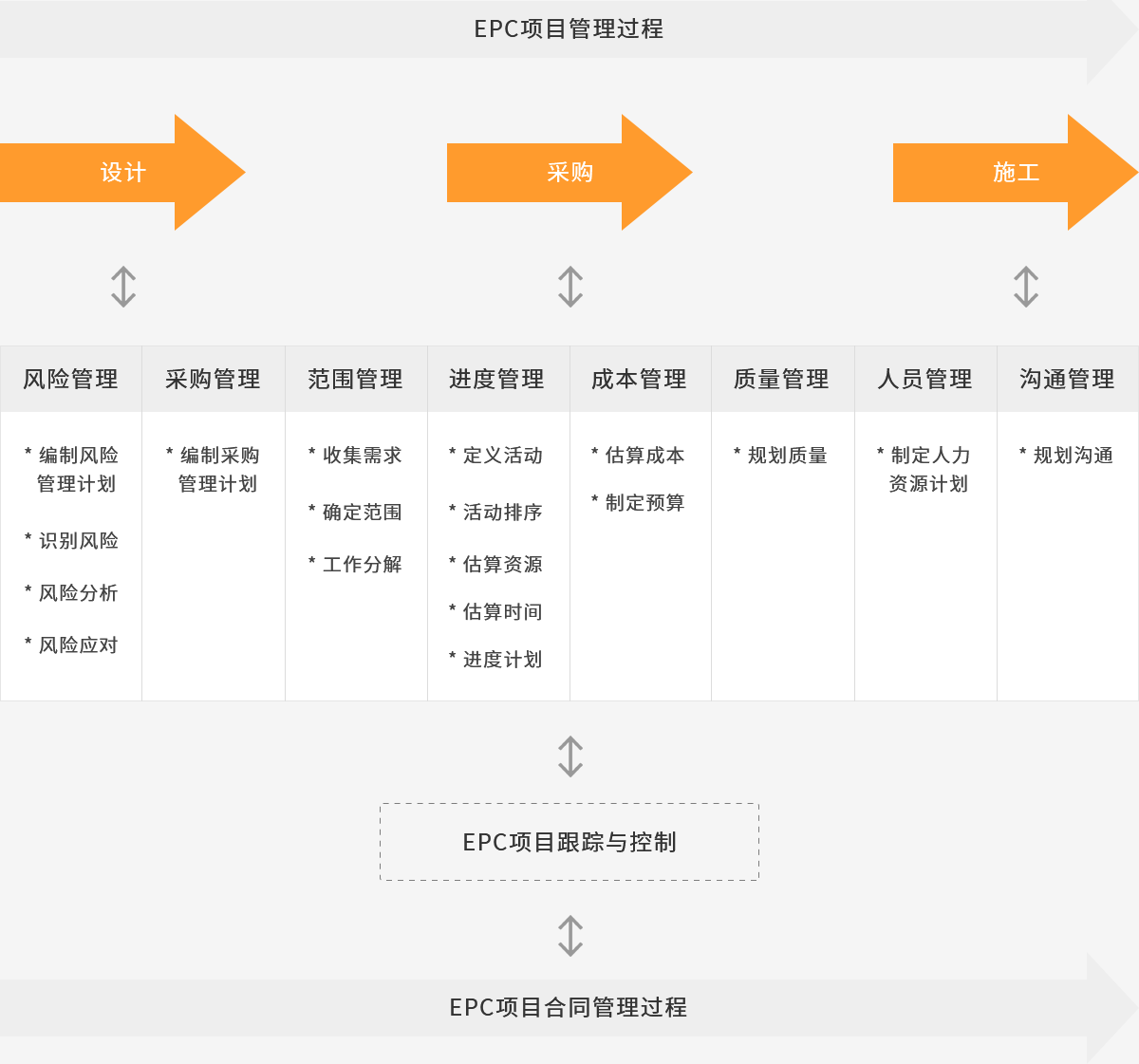The width and height of the screenshot is (1139, 1064).
Task: Click the 制定预算 item
Action: tap(638, 503)
